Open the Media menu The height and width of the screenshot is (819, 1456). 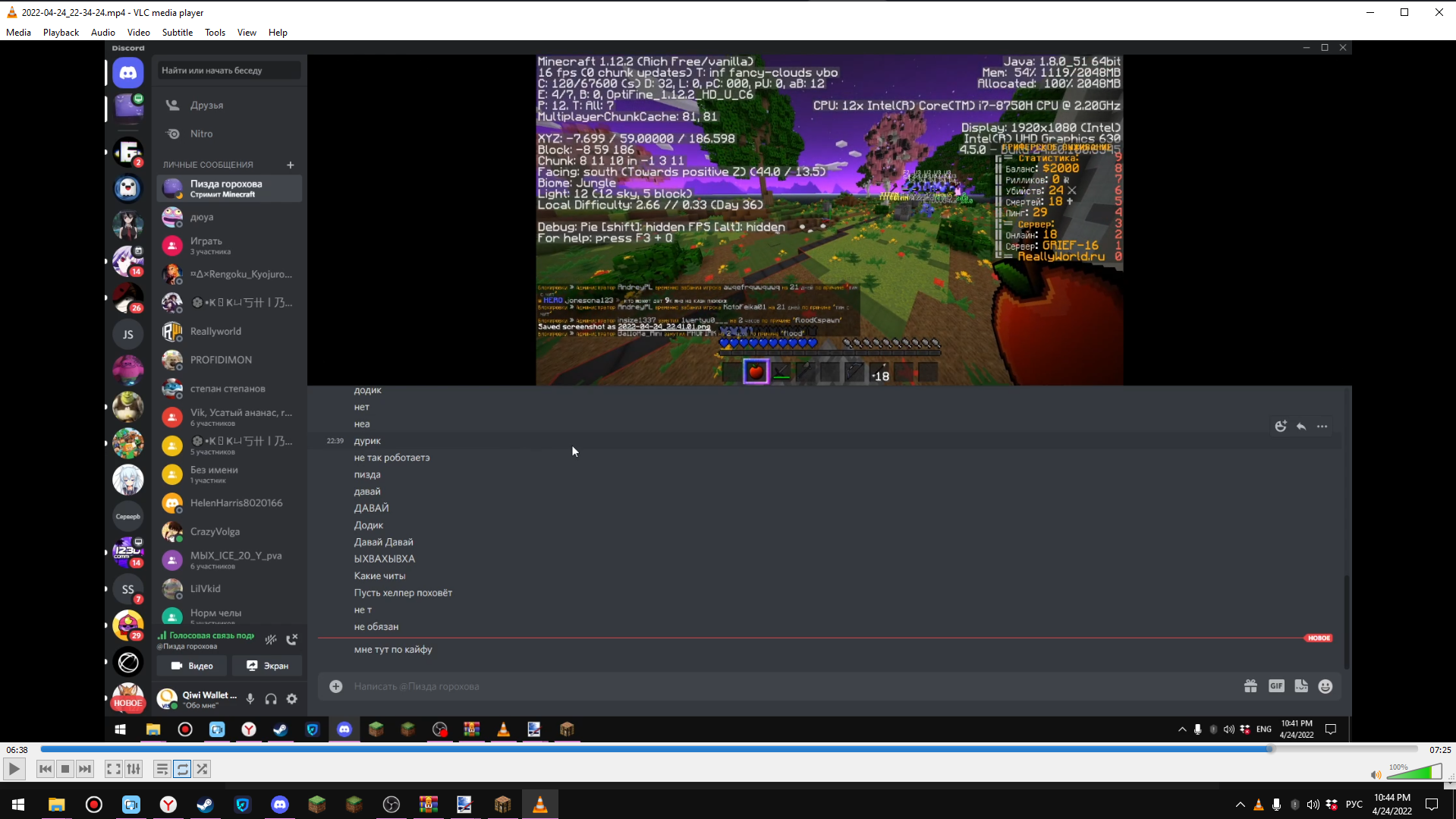coord(18,33)
